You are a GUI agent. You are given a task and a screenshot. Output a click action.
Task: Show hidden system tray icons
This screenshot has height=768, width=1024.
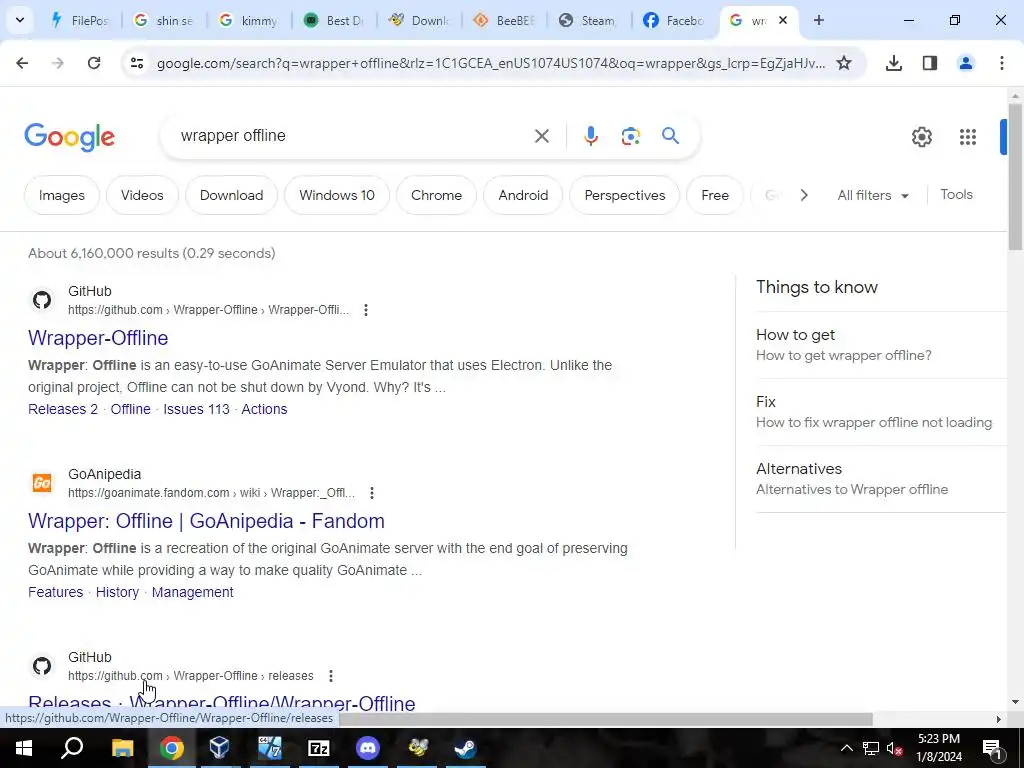[846, 748]
